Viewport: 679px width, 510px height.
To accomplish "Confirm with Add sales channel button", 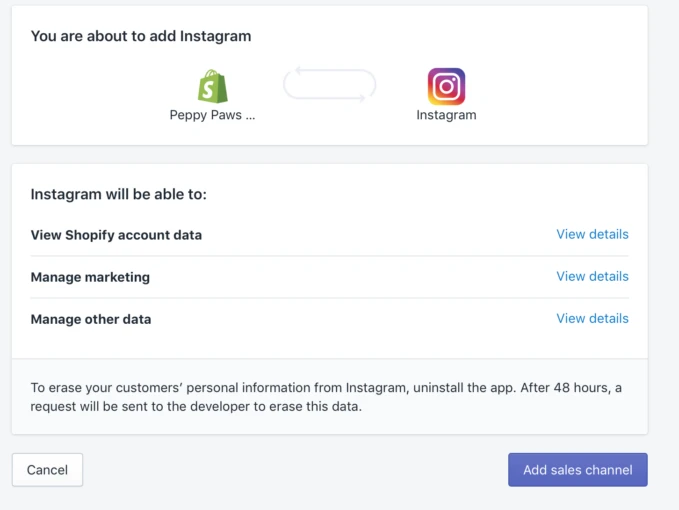I will click(x=578, y=470).
